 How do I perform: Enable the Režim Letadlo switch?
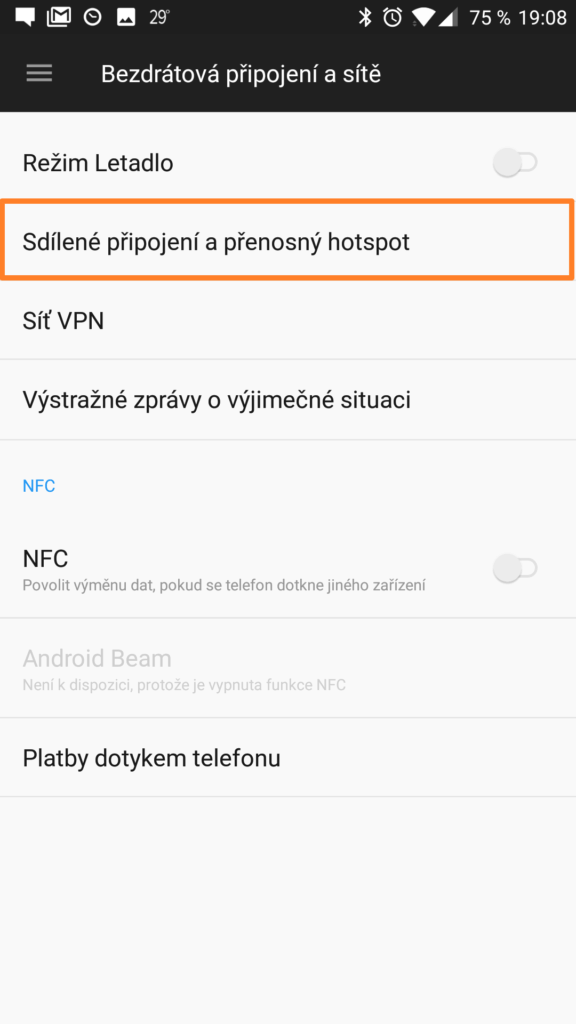coord(515,163)
